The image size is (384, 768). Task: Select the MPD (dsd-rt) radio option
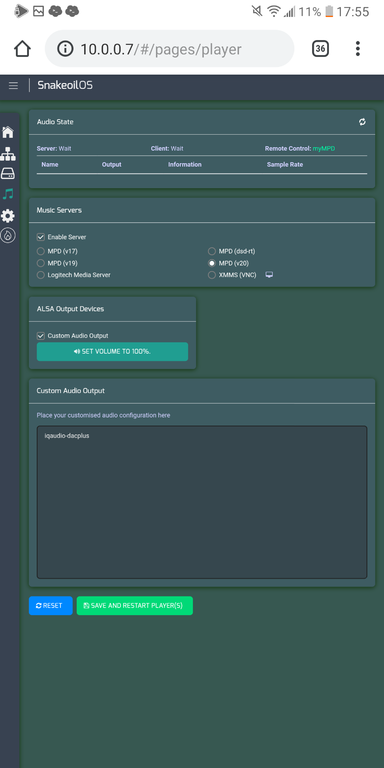[212, 251]
